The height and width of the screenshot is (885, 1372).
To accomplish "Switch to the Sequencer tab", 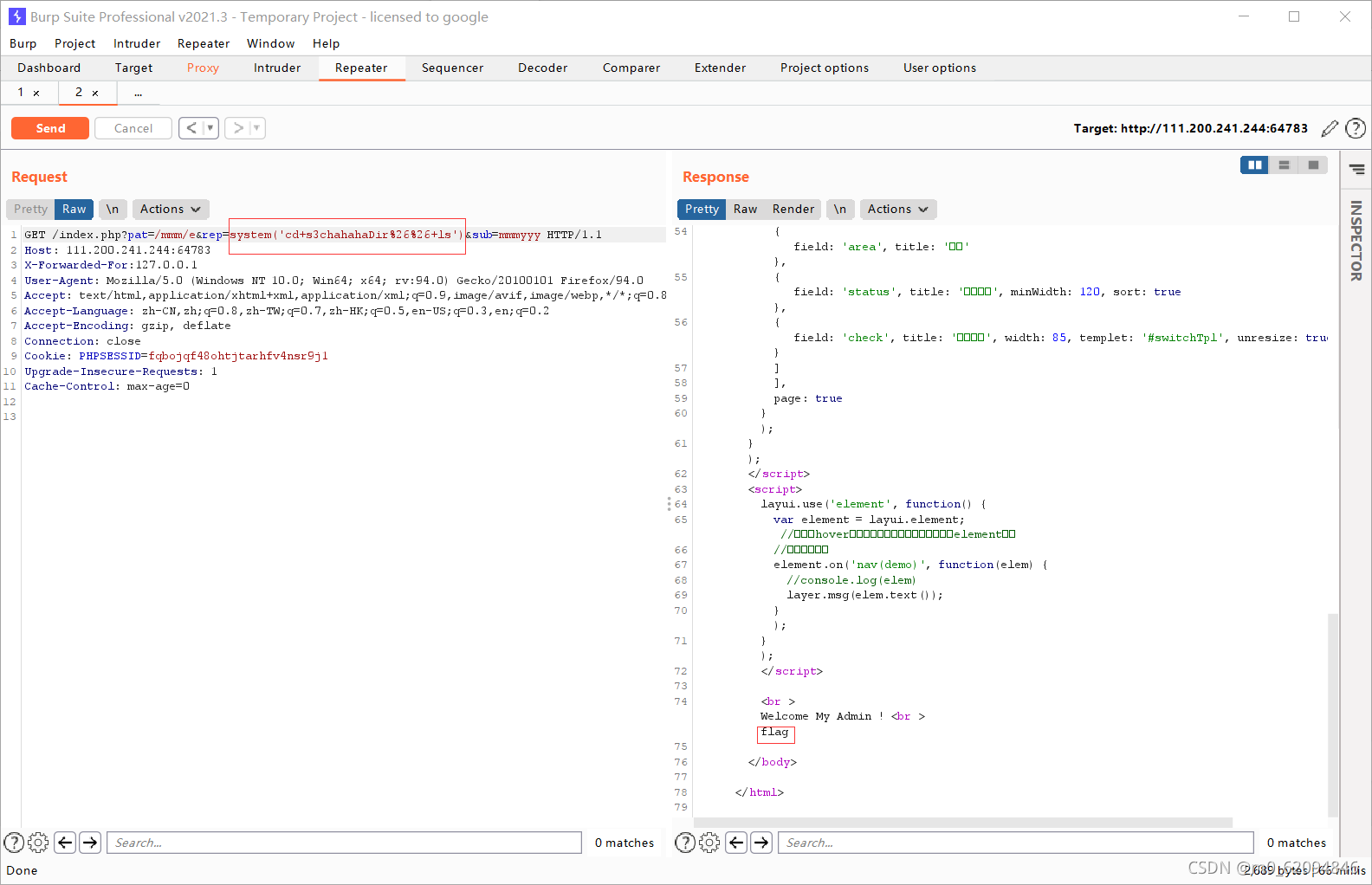I will (x=452, y=68).
